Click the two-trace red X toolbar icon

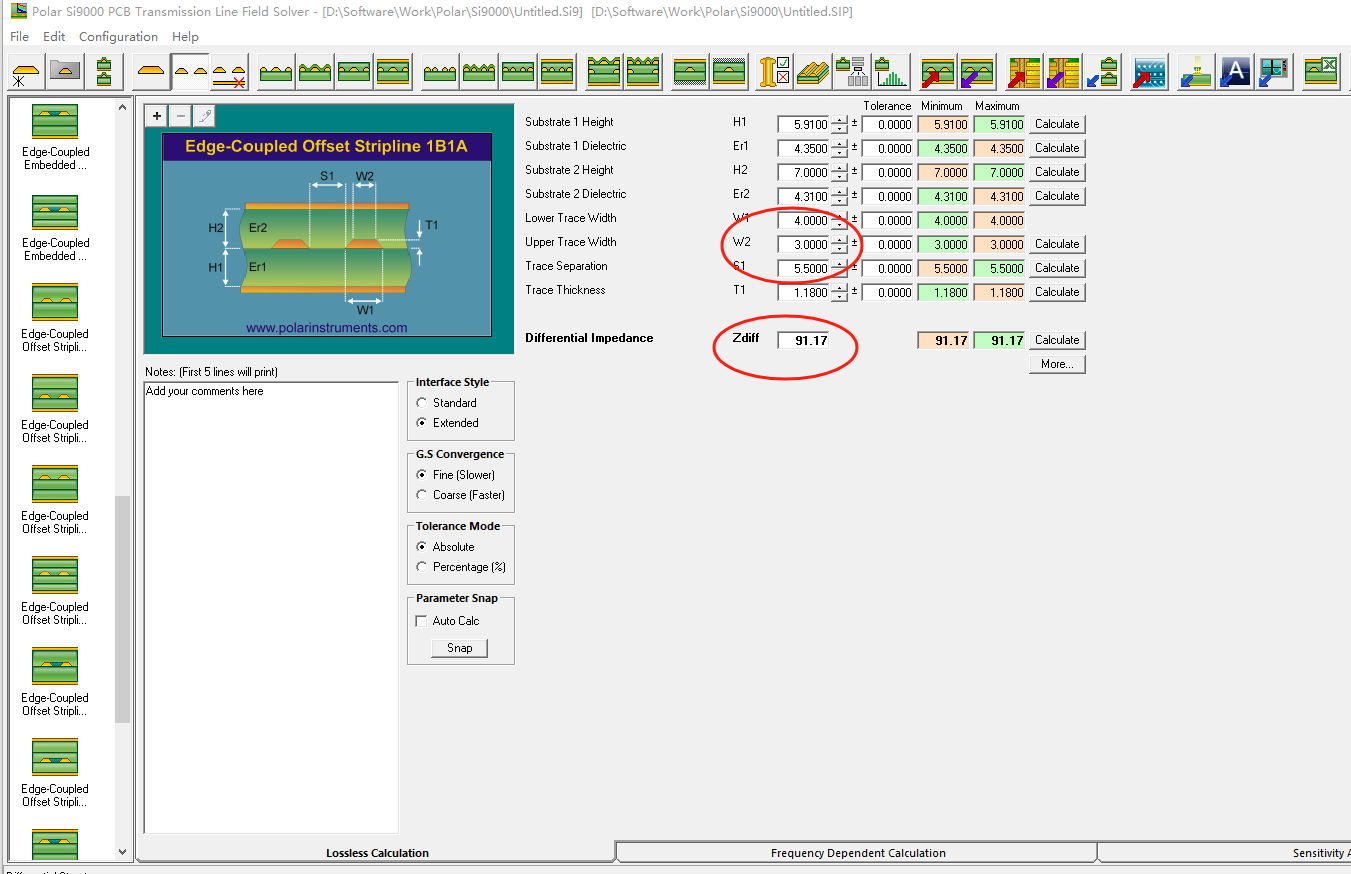(229, 72)
